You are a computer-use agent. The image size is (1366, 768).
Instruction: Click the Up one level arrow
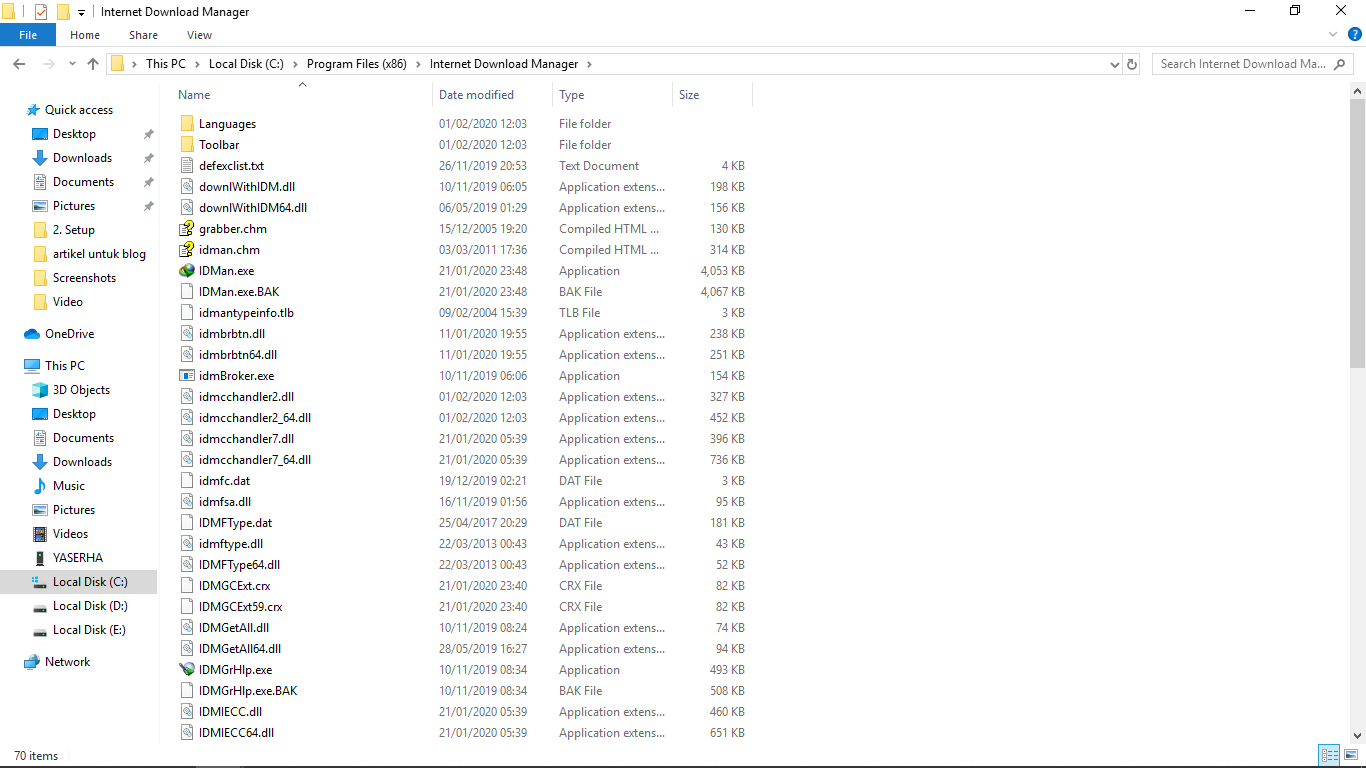coord(93,64)
